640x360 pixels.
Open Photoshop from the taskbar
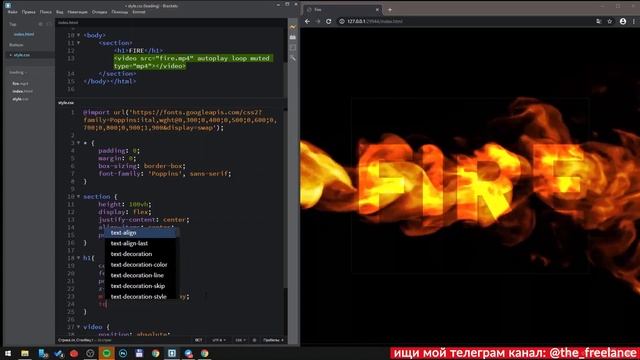[123, 353]
